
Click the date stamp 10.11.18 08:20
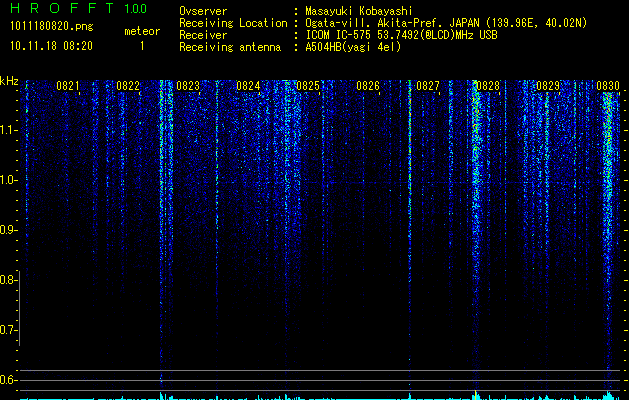[x=51, y=46]
